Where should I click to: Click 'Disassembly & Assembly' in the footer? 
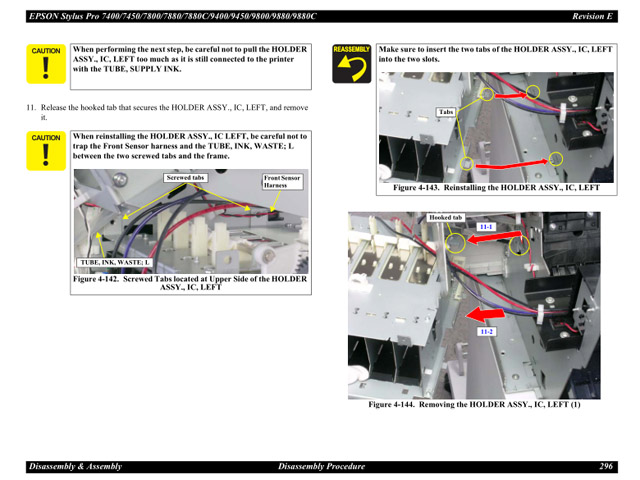click(x=74, y=466)
